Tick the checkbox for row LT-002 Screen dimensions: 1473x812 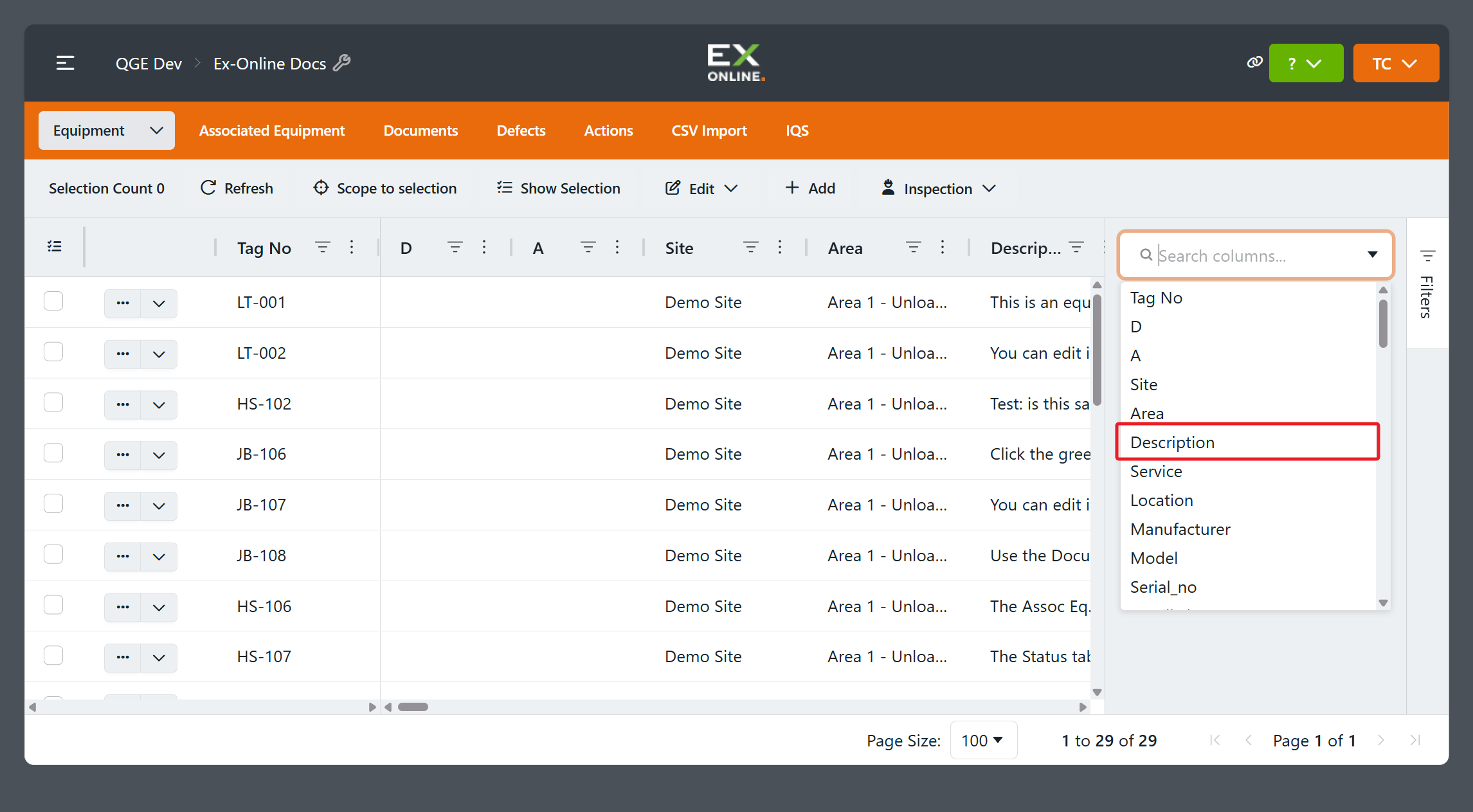(53, 352)
